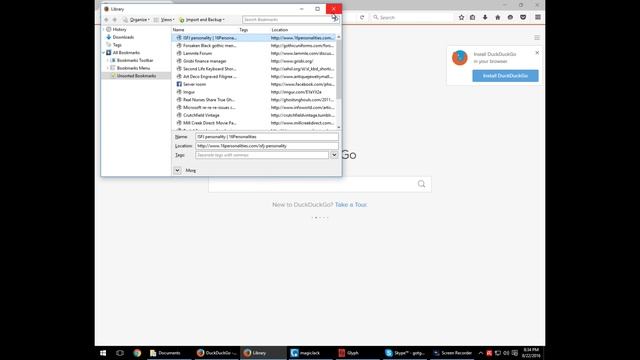Image resolution: width=640 pixels, height=360 pixels.
Task: Click the Facebook icon of Server room bookmark
Action: click(x=179, y=84)
